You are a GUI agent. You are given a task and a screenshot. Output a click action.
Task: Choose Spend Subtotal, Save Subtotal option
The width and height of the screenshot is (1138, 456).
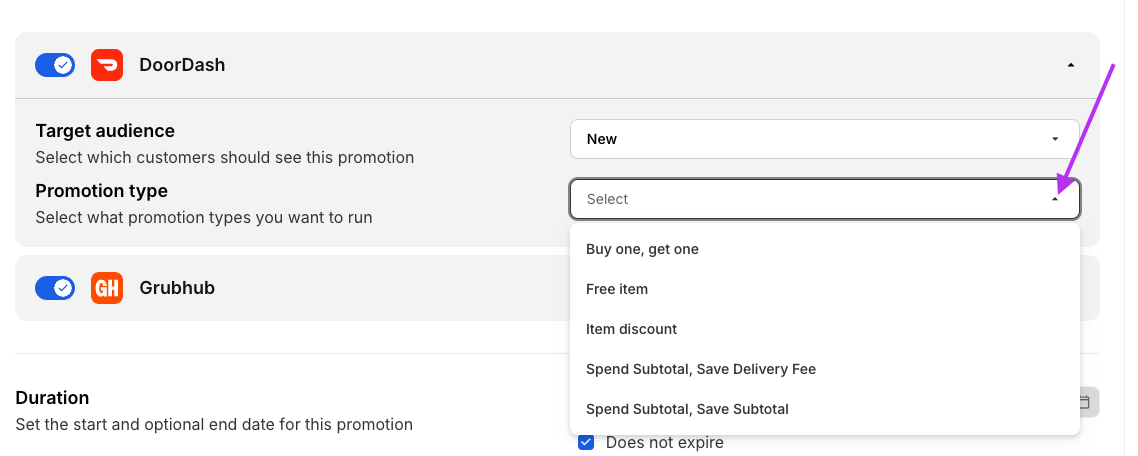click(x=687, y=409)
